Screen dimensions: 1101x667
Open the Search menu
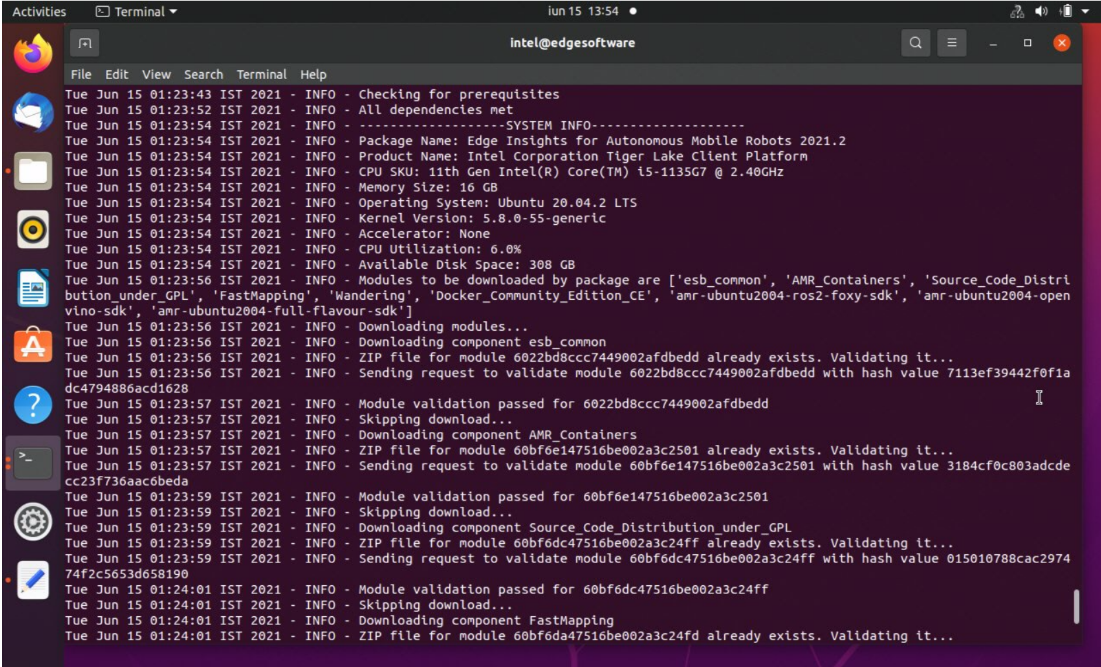click(x=204, y=74)
